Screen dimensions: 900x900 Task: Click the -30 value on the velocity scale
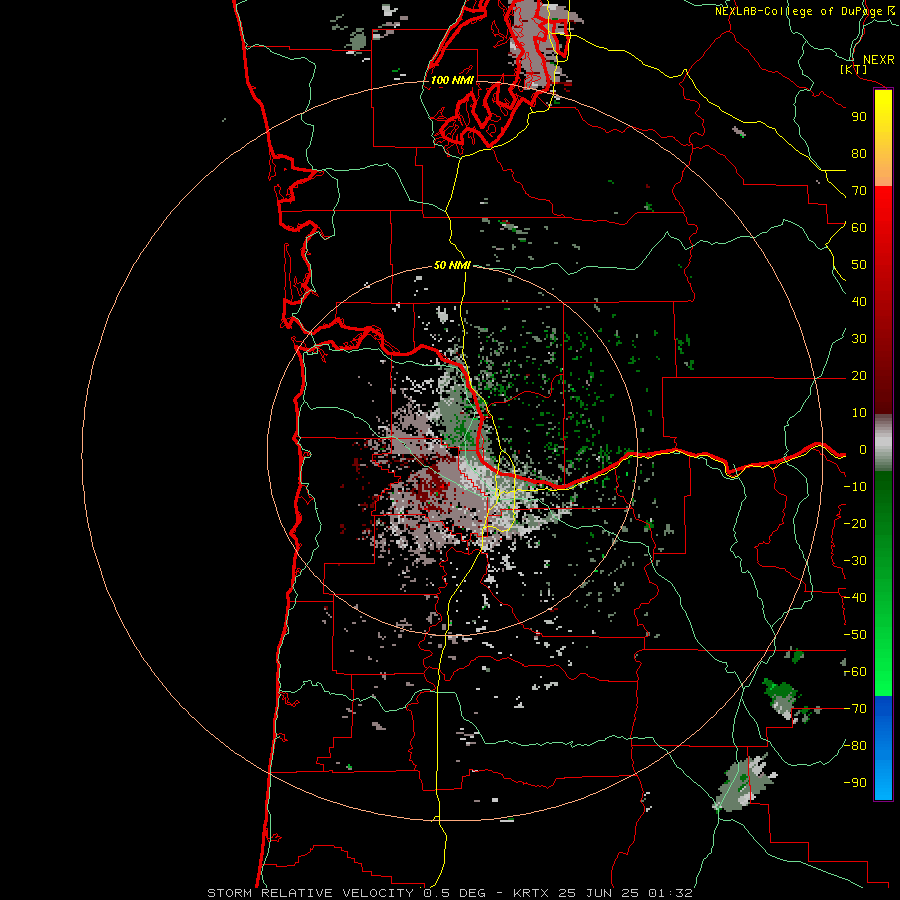(855, 561)
